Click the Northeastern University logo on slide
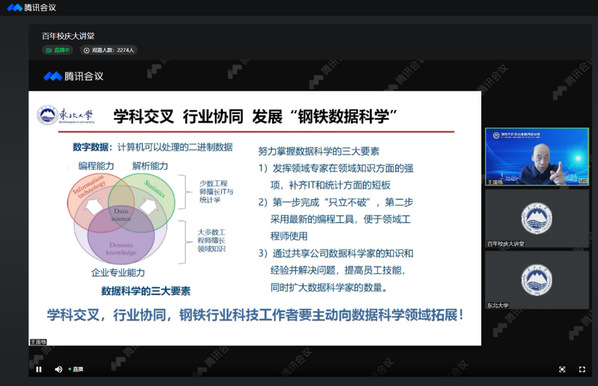The width and height of the screenshot is (598, 386). coord(66,115)
